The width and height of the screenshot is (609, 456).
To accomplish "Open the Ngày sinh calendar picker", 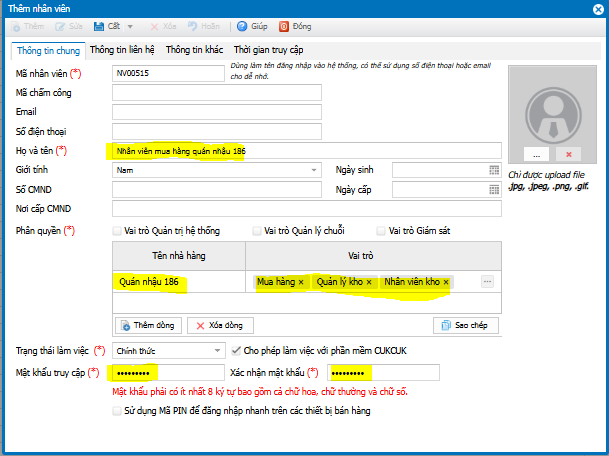I will point(494,170).
